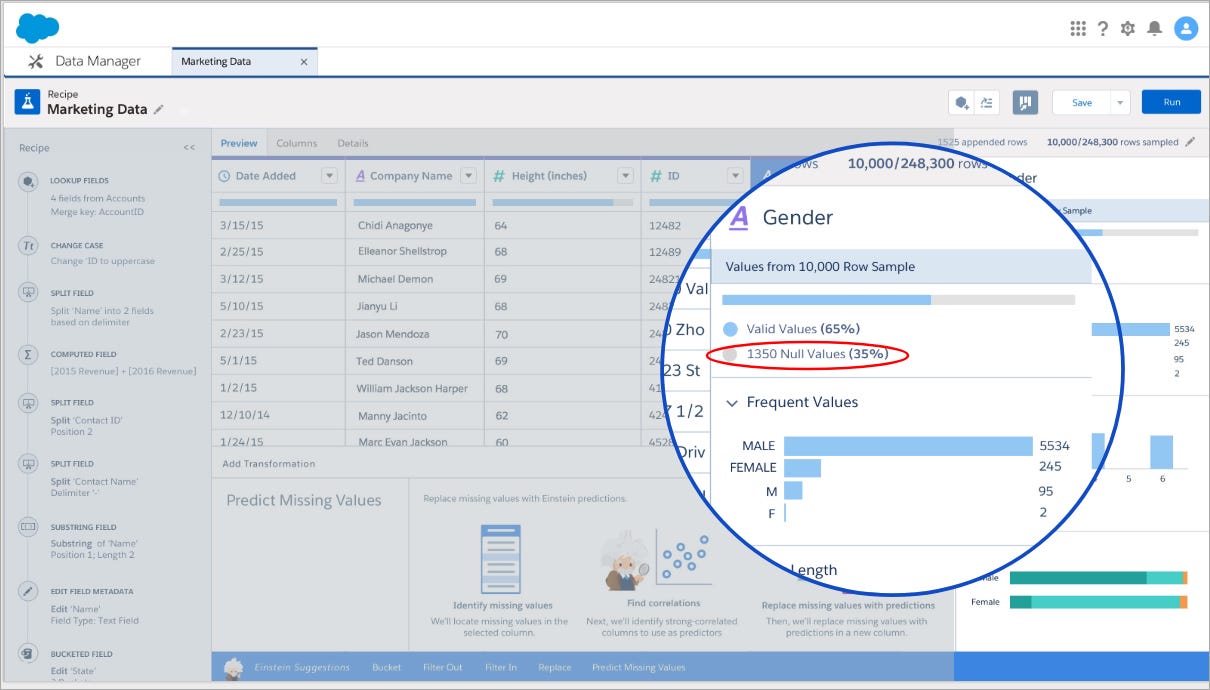The width and height of the screenshot is (1210, 690).
Task: Select Split Field 'Contact Name' step icon
Action: 28,465
